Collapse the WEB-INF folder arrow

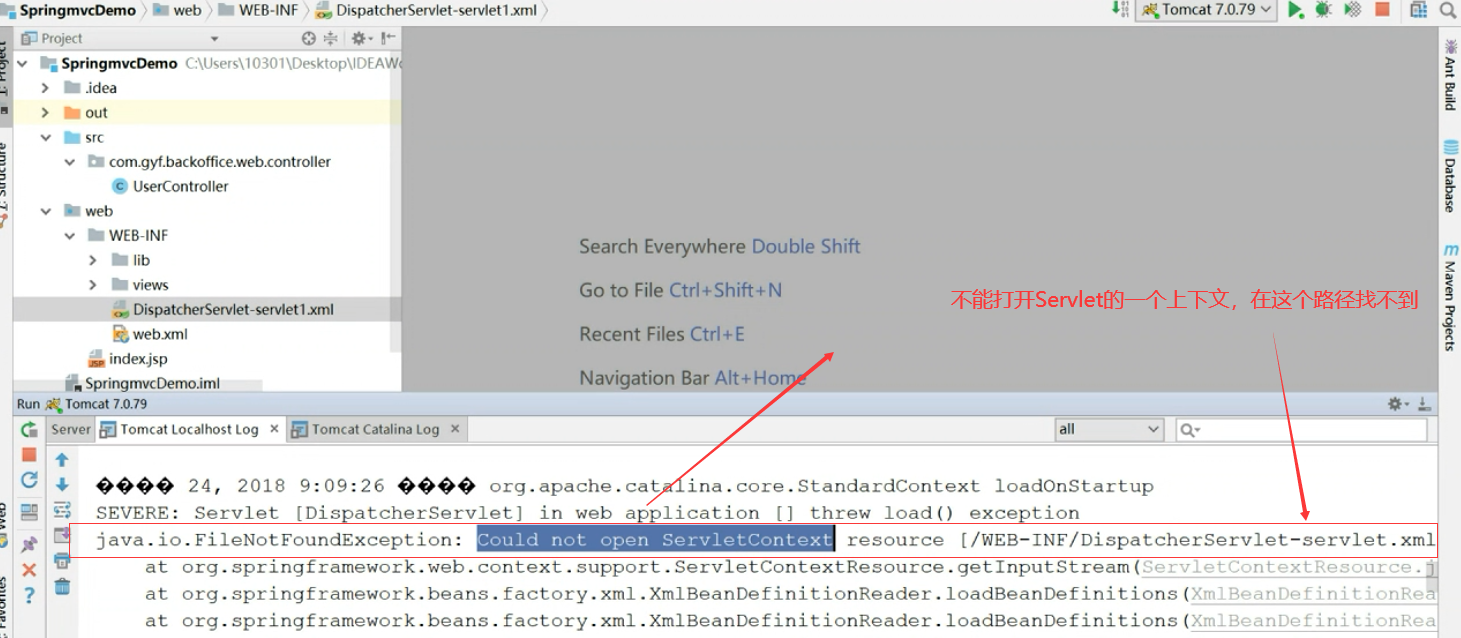tap(70, 236)
